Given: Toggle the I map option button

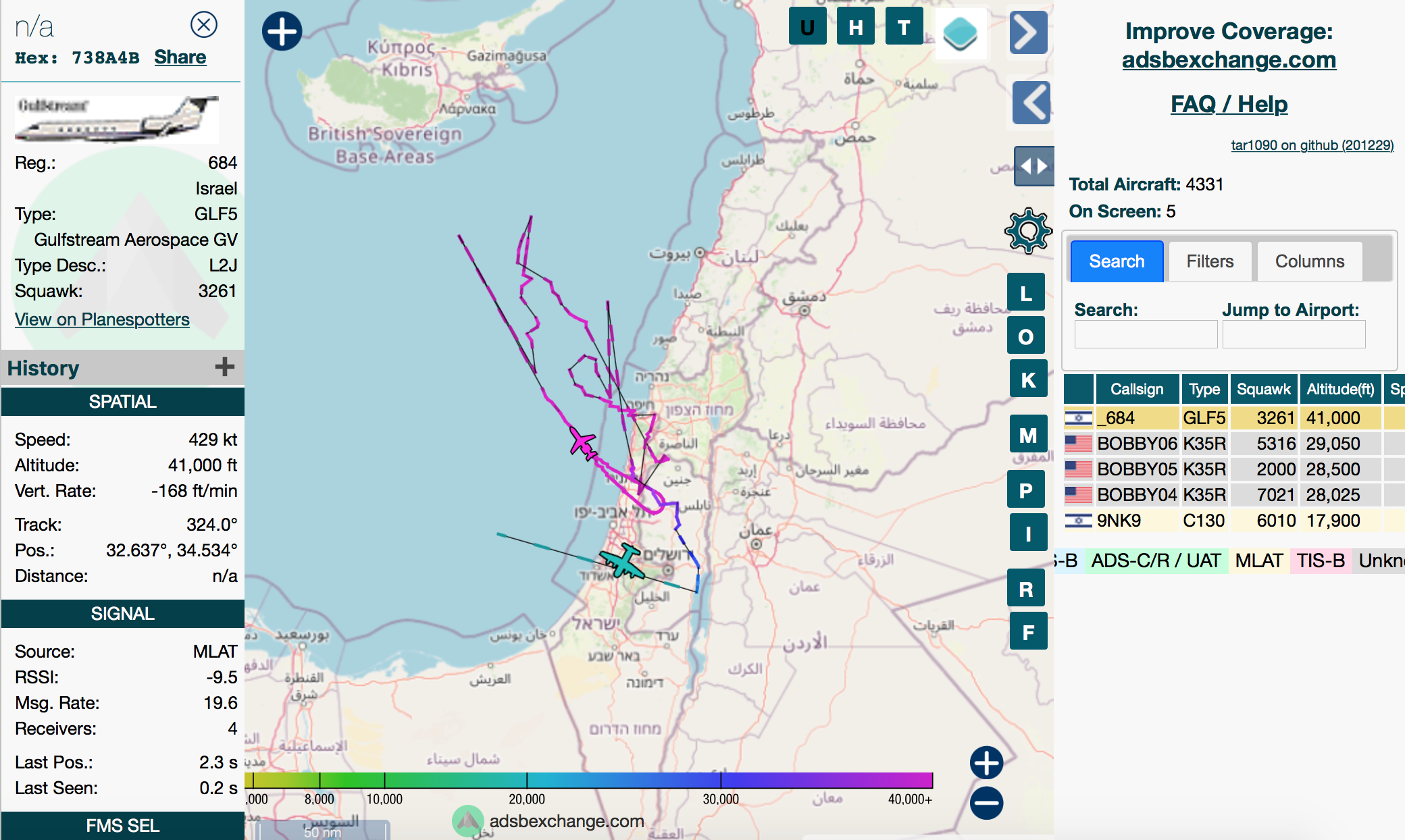Looking at the screenshot, I should [1028, 533].
